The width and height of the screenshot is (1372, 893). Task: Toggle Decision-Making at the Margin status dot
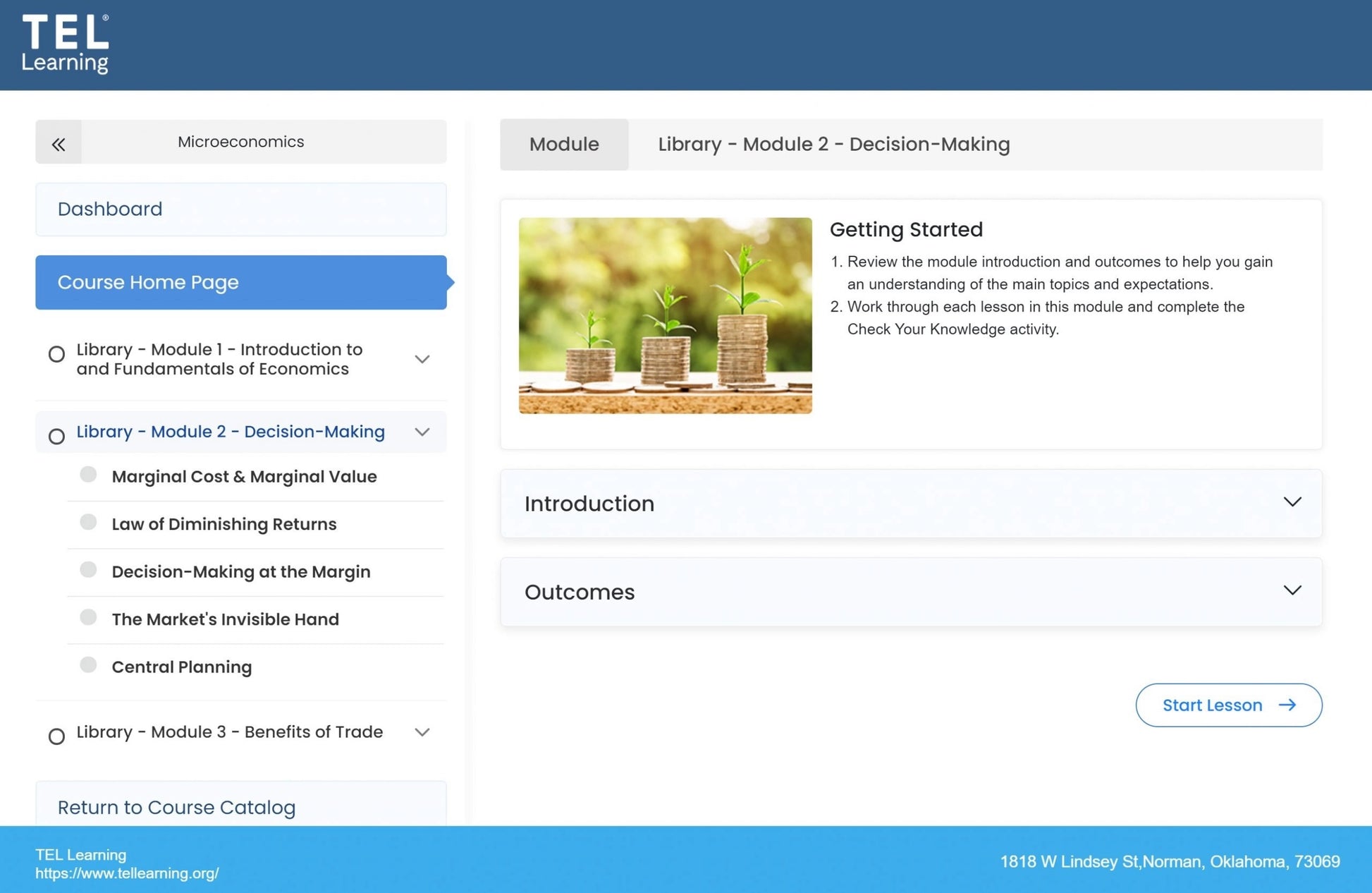[88, 569]
